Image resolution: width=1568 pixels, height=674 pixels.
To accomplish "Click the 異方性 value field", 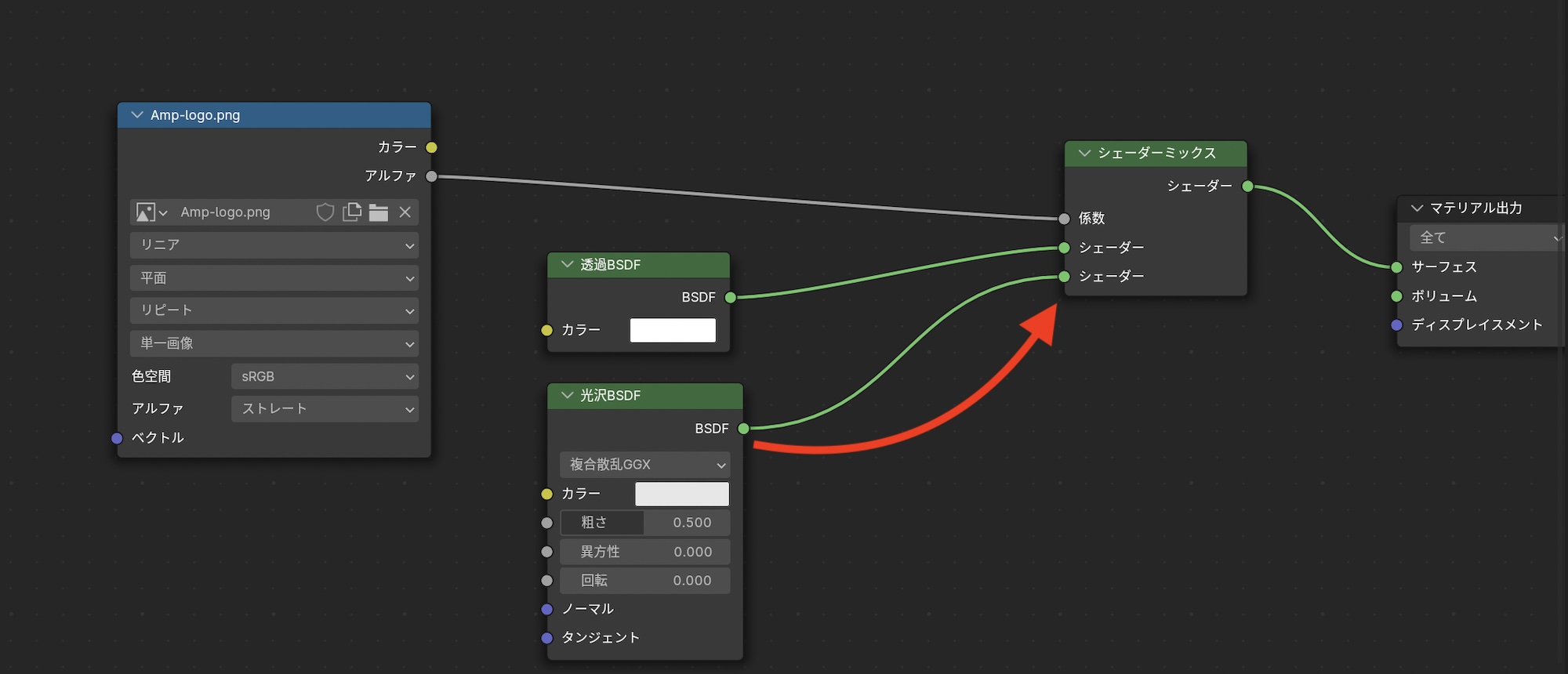I will click(644, 552).
